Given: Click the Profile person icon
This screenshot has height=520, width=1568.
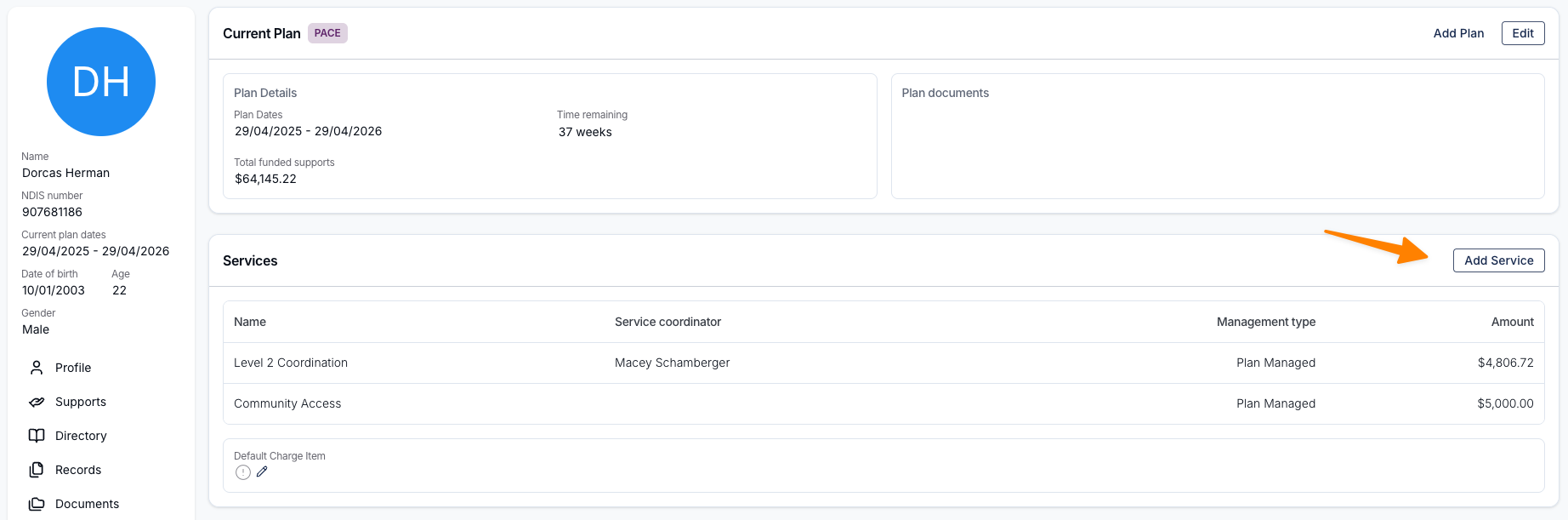Looking at the screenshot, I should (x=37, y=368).
